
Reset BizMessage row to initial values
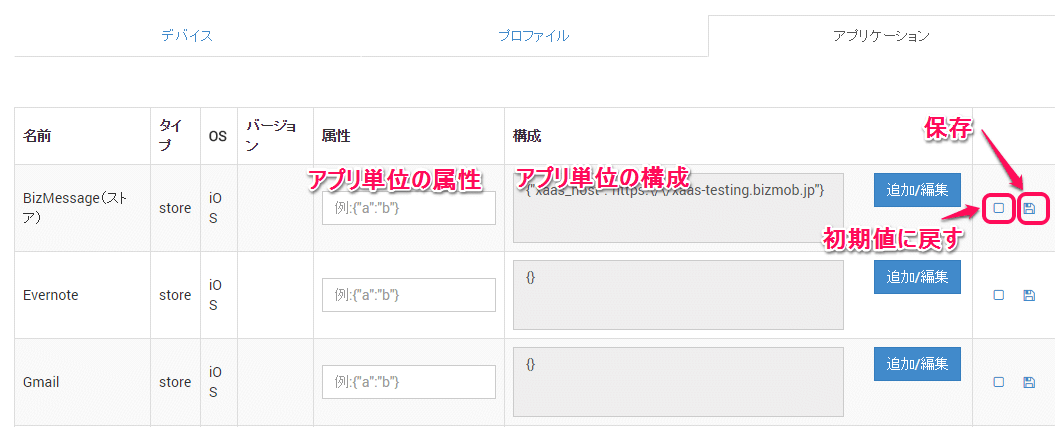pos(998,208)
